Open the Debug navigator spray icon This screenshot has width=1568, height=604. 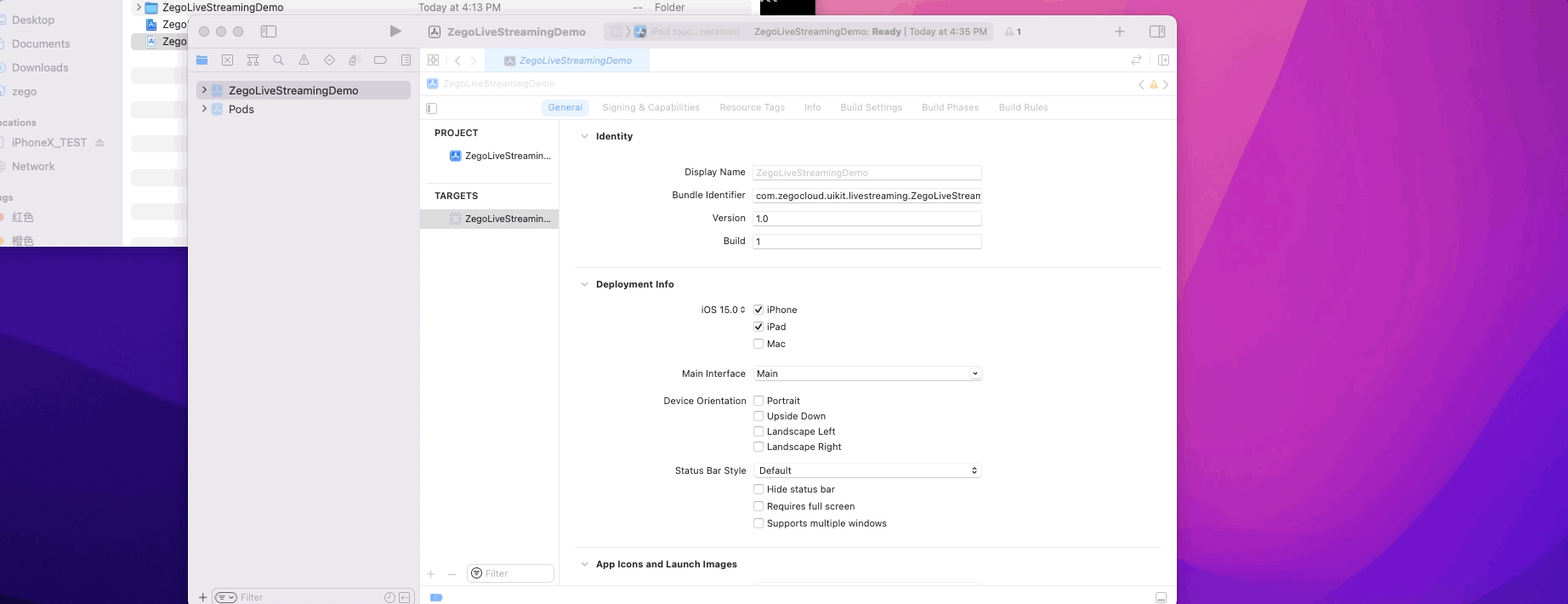pos(355,60)
